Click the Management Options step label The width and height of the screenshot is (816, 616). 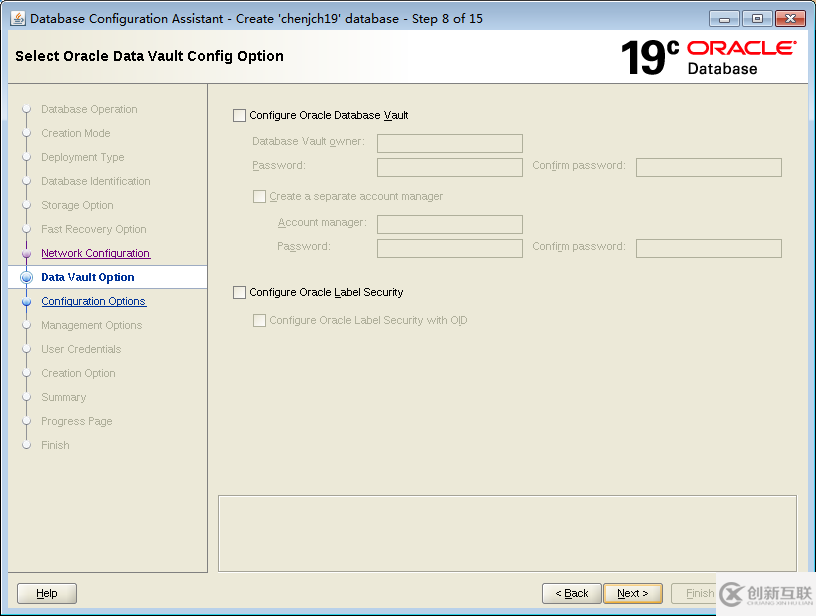tap(92, 325)
